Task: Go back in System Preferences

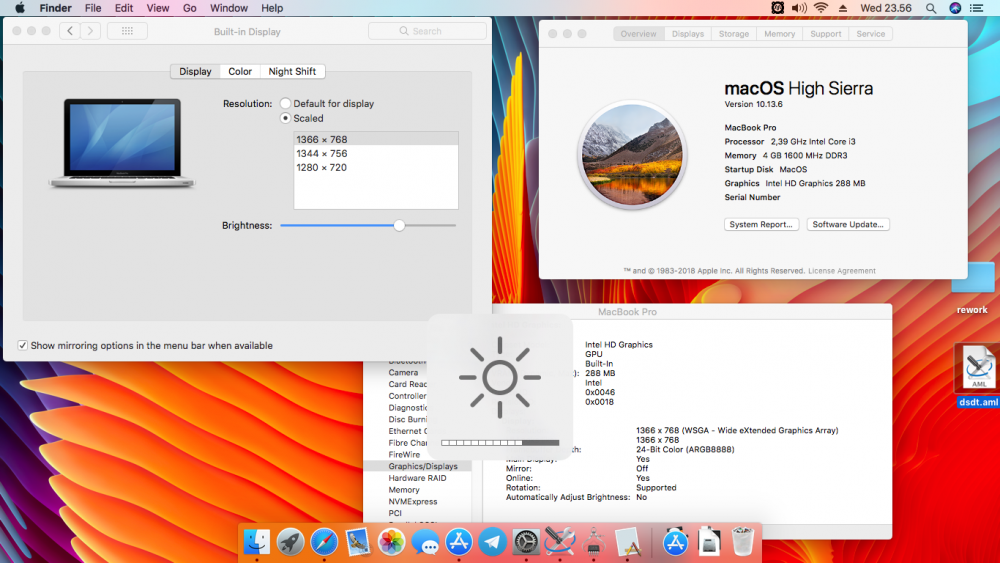Action: [x=70, y=31]
